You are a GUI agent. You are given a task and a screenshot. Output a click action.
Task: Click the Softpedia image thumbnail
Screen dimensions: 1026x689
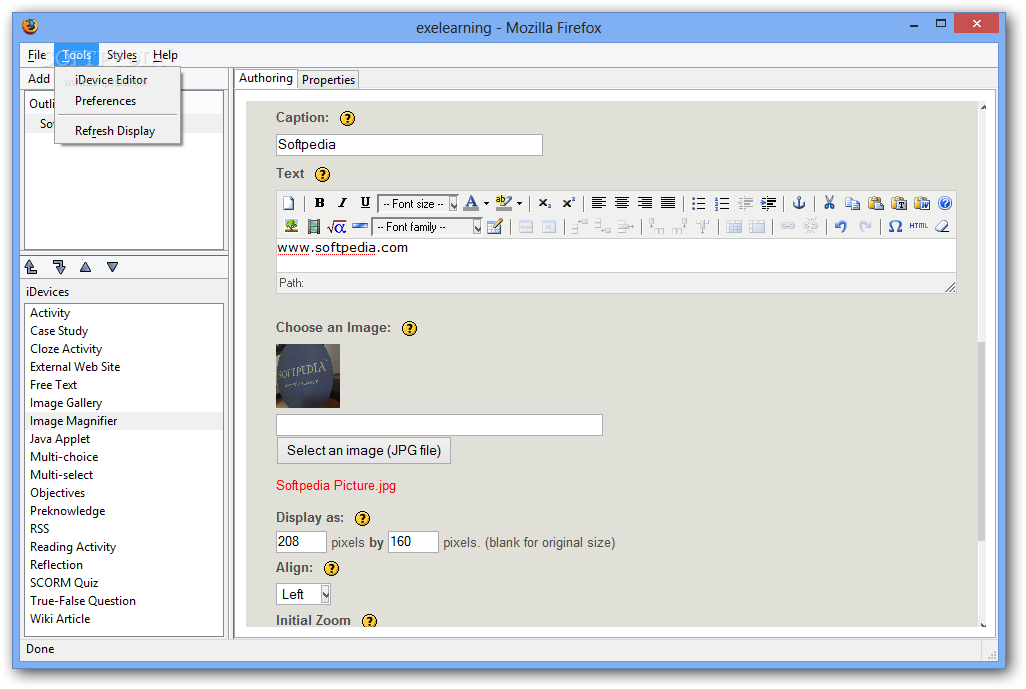308,376
